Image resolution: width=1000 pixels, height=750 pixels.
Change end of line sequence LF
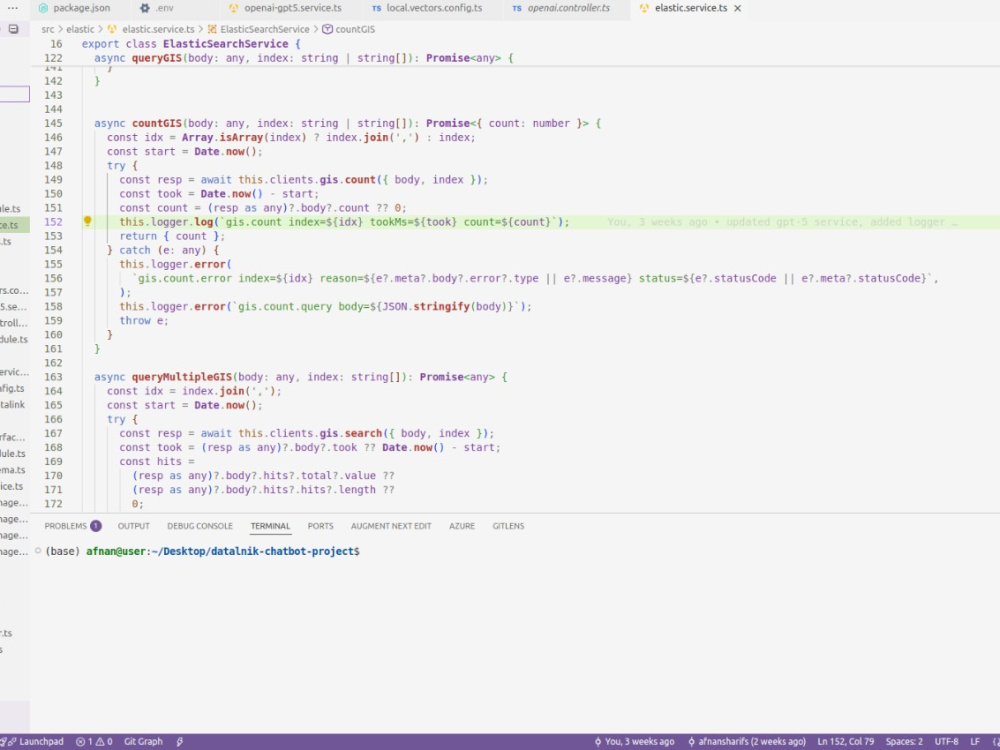point(974,742)
